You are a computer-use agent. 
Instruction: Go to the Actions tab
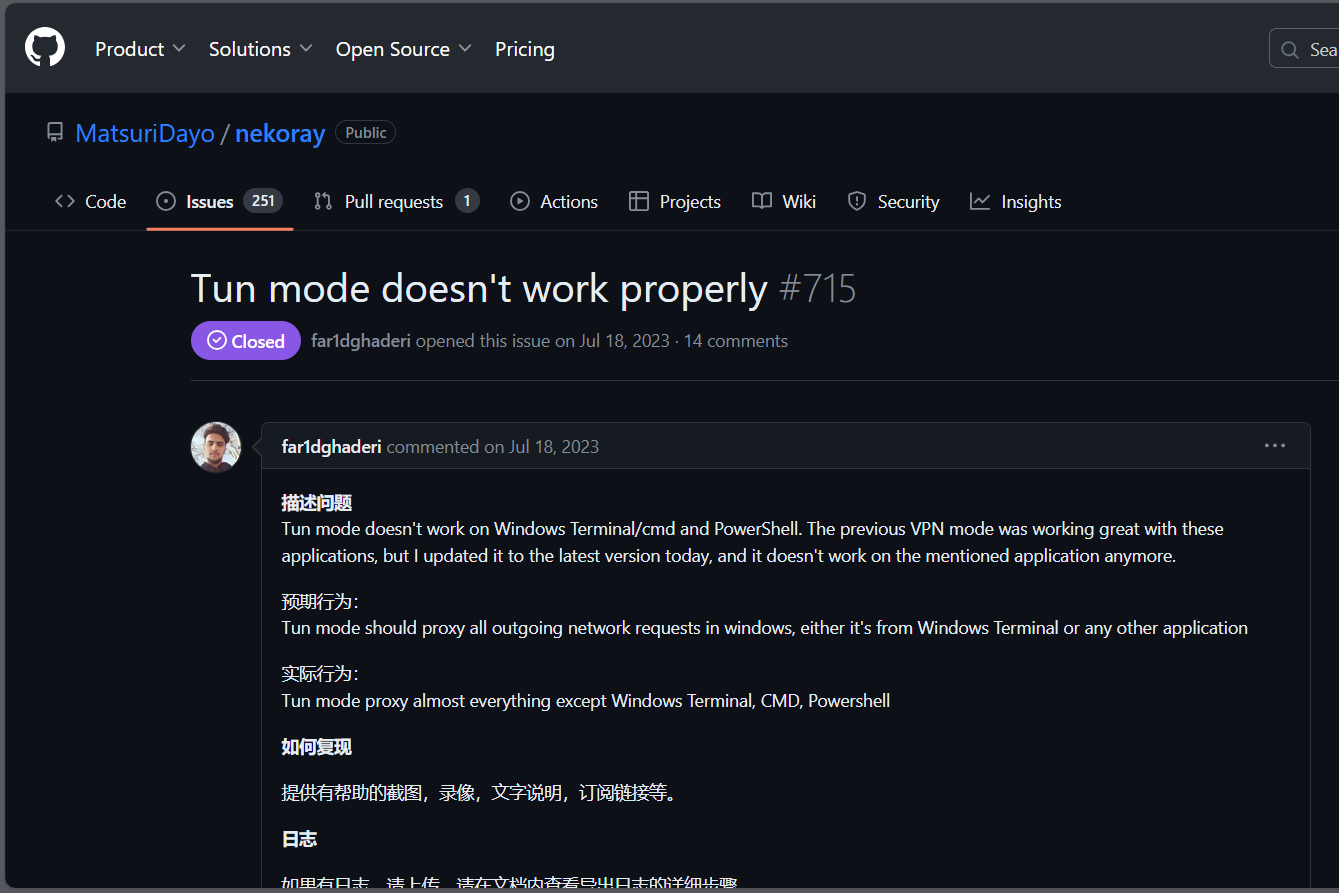pyautogui.click(x=554, y=202)
